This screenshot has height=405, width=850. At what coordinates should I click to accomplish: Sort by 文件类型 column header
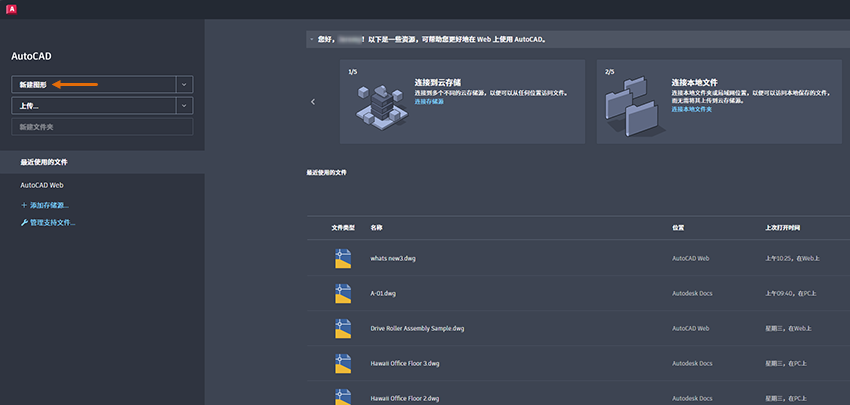click(x=343, y=228)
